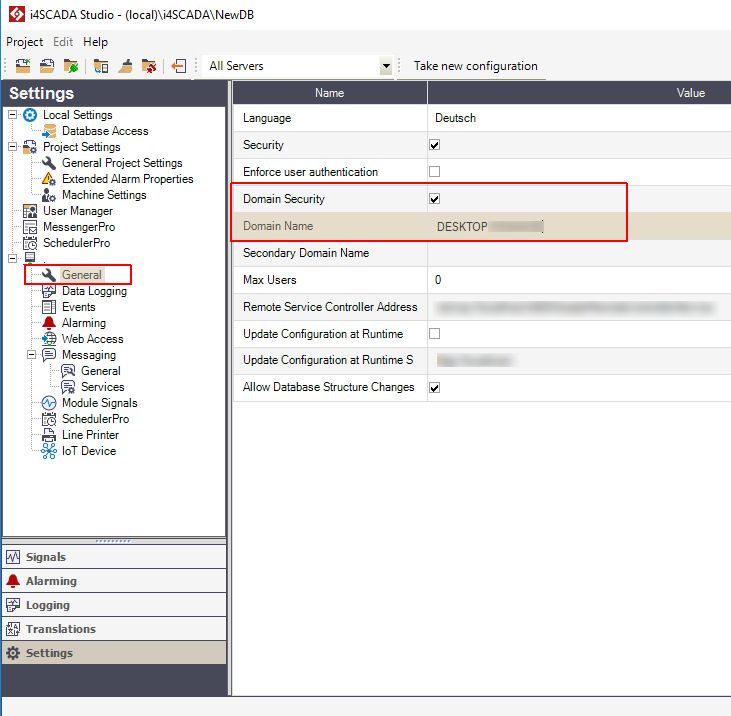Click the broom cleanup toolbar icon
The image size is (731, 716).
125,66
